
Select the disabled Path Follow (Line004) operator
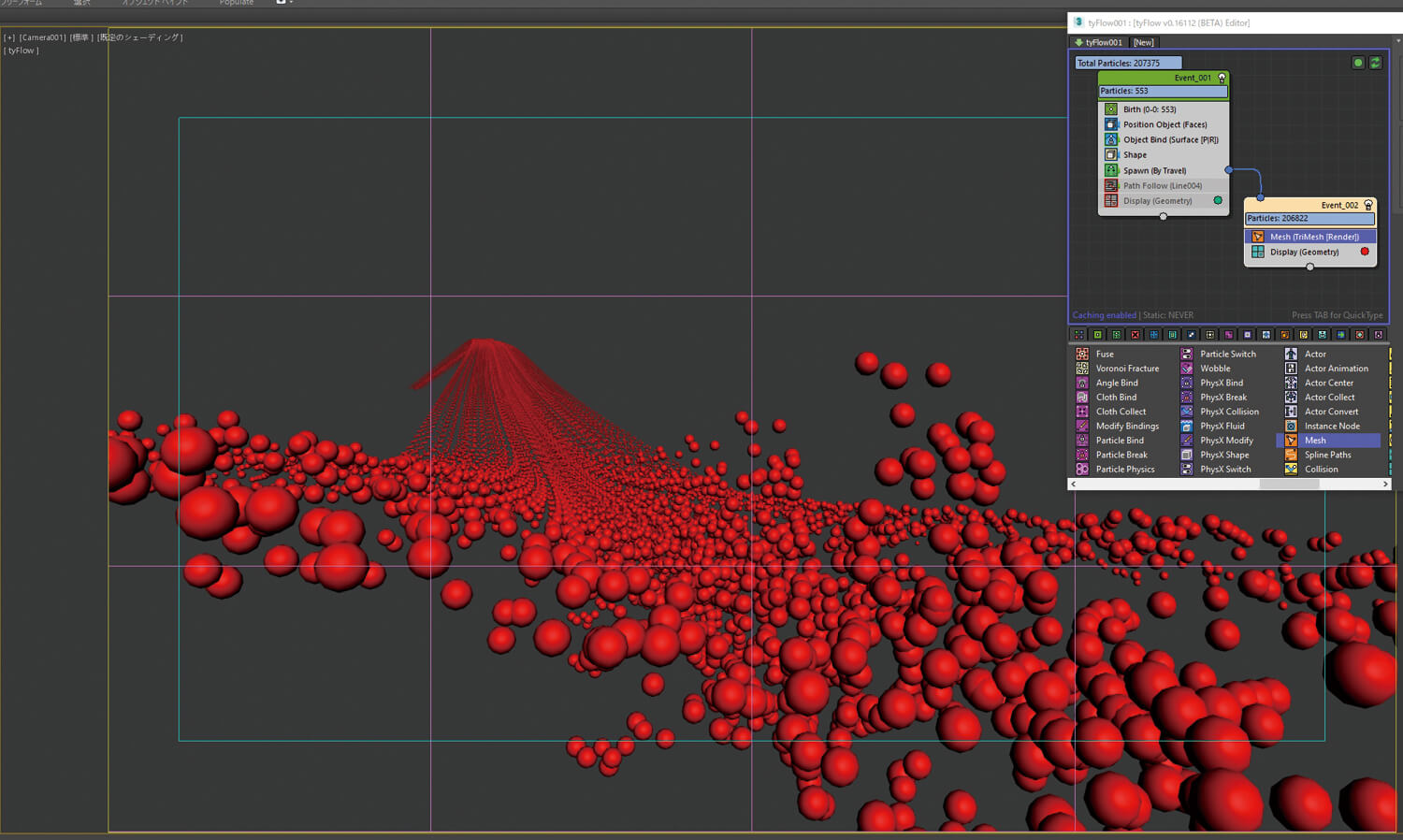click(1164, 185)
